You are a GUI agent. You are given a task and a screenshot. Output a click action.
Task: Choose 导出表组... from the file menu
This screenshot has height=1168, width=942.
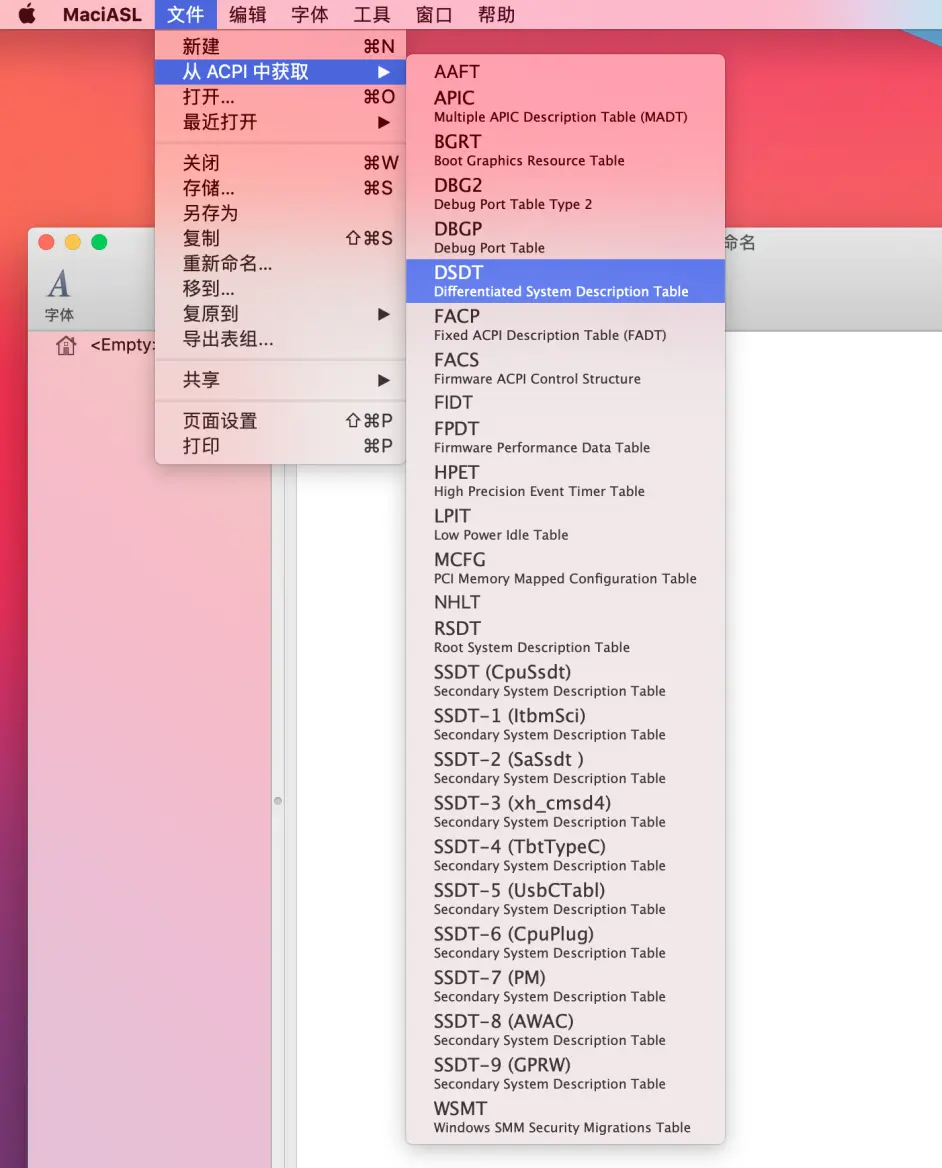click(x=280, y=339)
